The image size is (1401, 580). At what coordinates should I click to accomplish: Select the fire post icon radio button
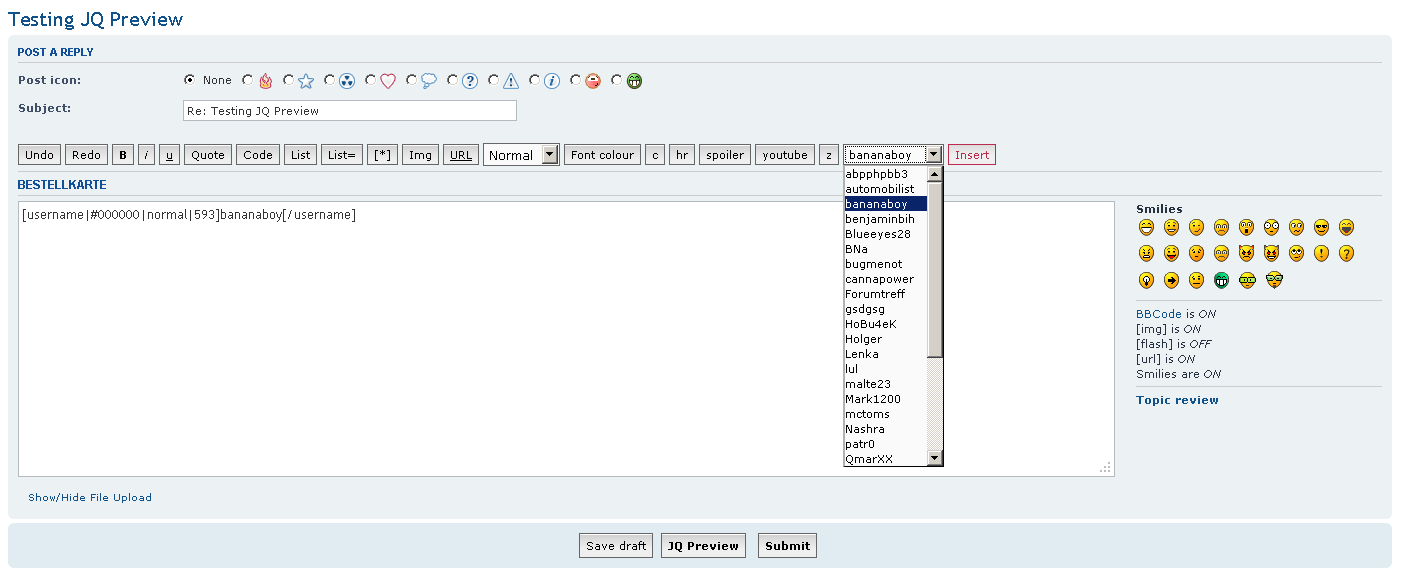pyautogui.click(x=248, y=80)
